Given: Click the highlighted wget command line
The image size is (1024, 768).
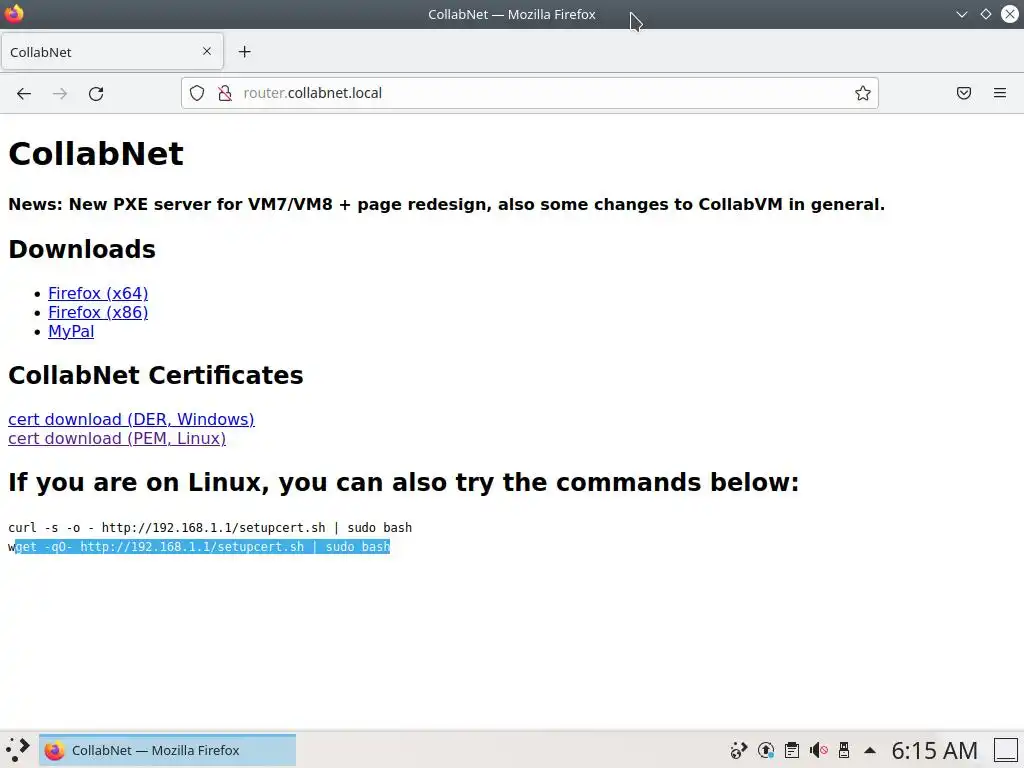Looking at the screenshot, I should pos(199,547).
